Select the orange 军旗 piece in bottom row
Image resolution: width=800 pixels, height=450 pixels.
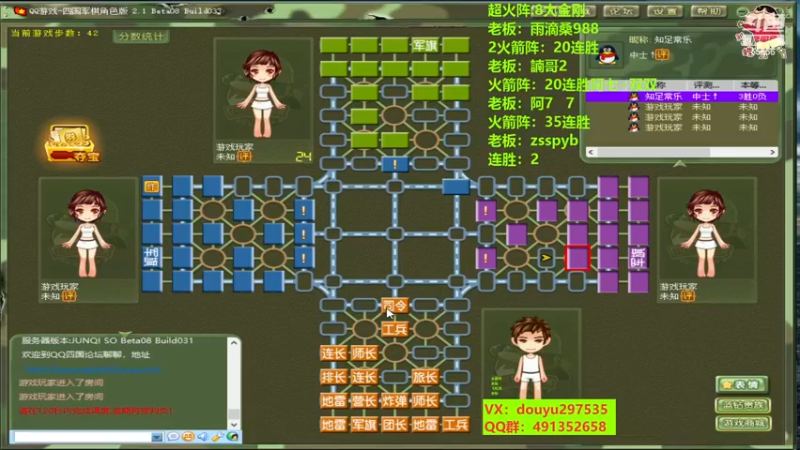[364, 424]
